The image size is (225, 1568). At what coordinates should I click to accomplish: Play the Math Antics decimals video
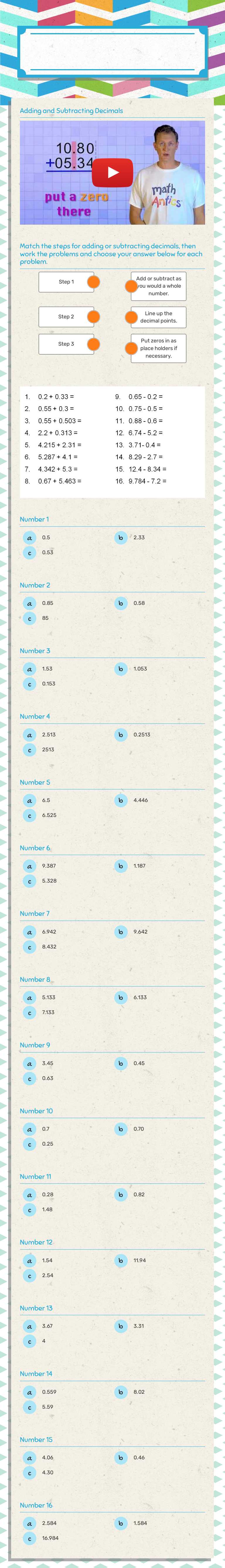(112, 172)
